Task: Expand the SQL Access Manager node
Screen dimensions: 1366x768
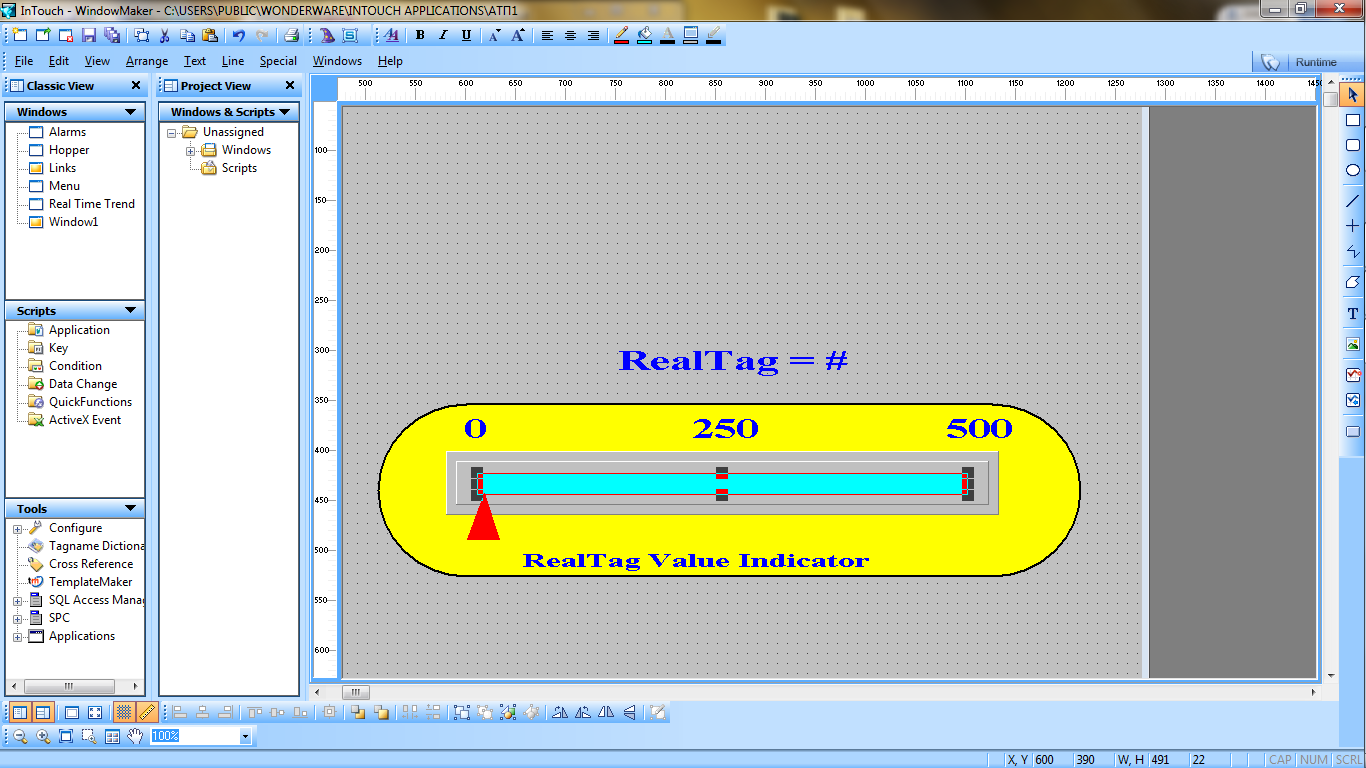Action: [x=17, y=600]
